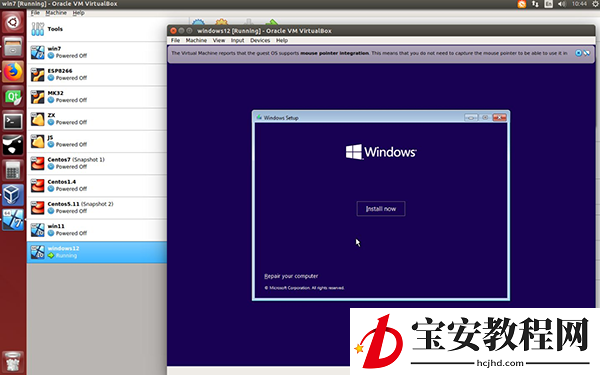This screenshot has height=375, width=600.
Task: Open Qt Creator from the dock
Action: pos(13,96)
